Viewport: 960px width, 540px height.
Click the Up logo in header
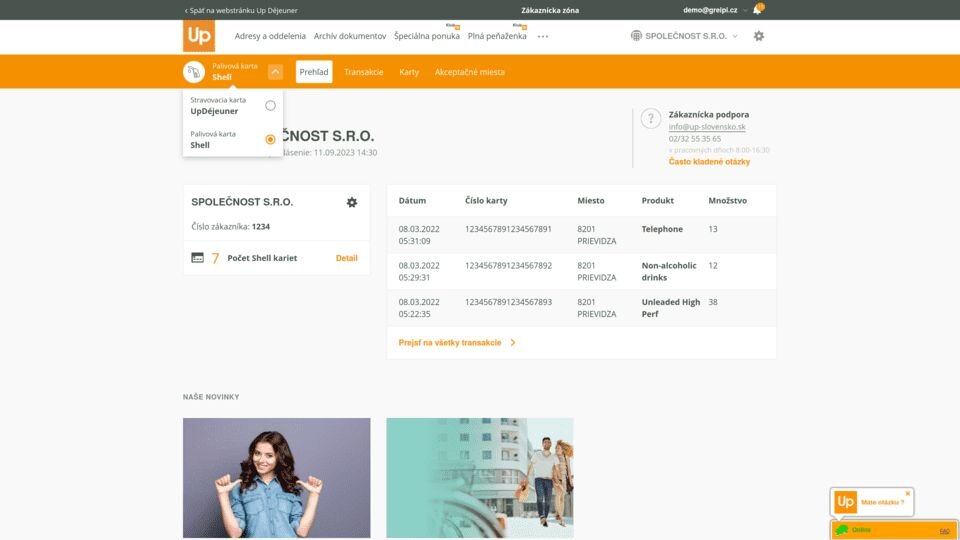tap(199, 36)
